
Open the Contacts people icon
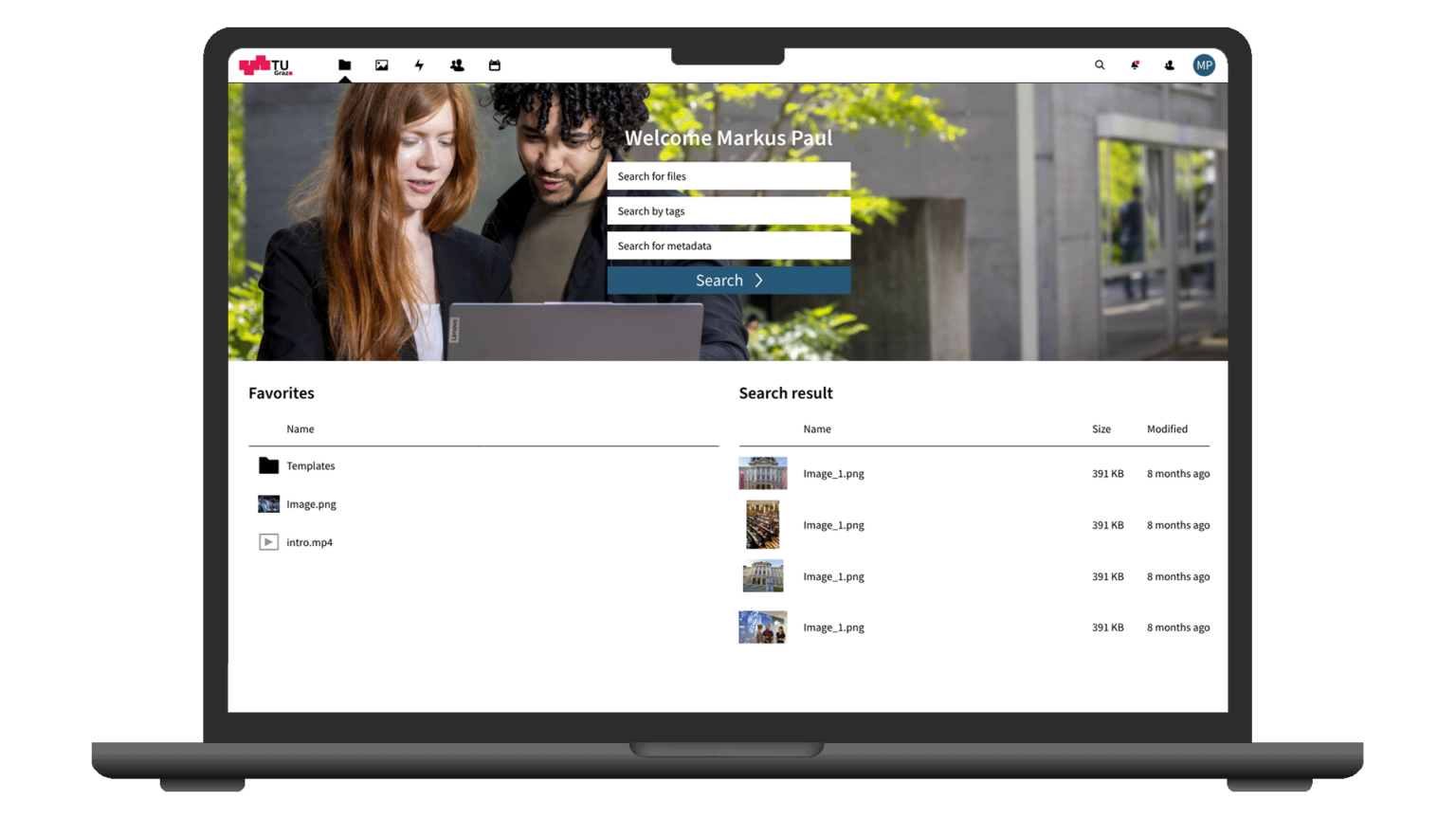(457, 65)
